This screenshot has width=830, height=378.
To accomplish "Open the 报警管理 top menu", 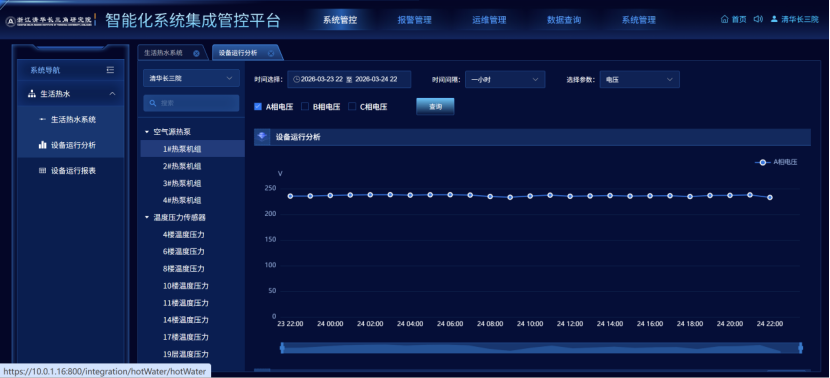I will [414, 20].
